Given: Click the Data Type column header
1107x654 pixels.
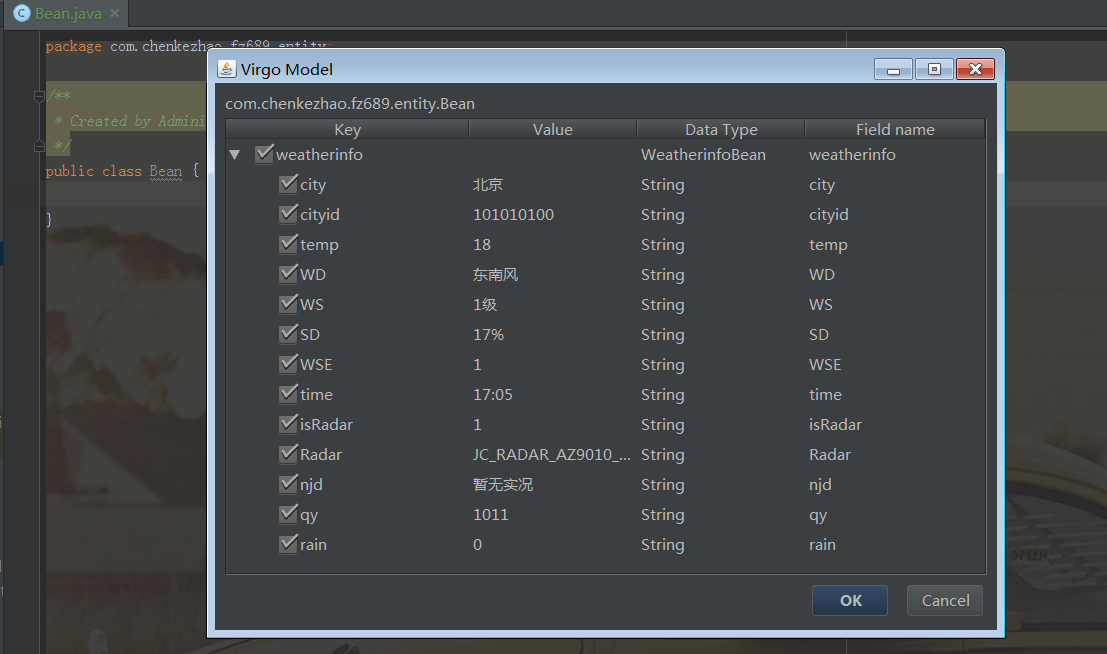Looking at the screenshot, I should pos(720,129).
